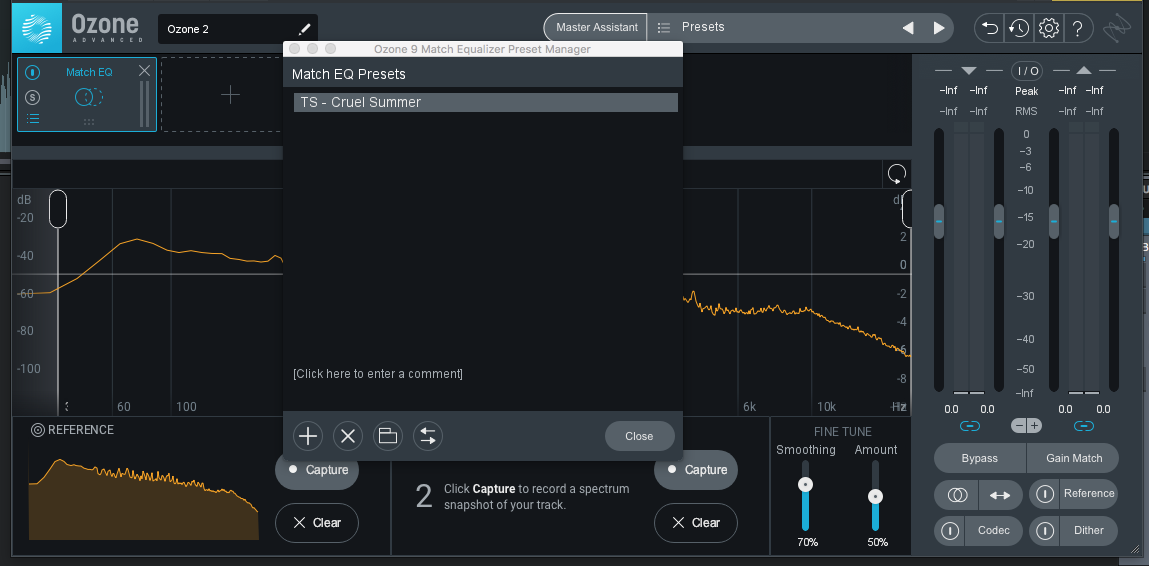Viewport: 1149px width, 566px height.
Task: Click the undo arrow icon
Action: [x=990, y=29]
